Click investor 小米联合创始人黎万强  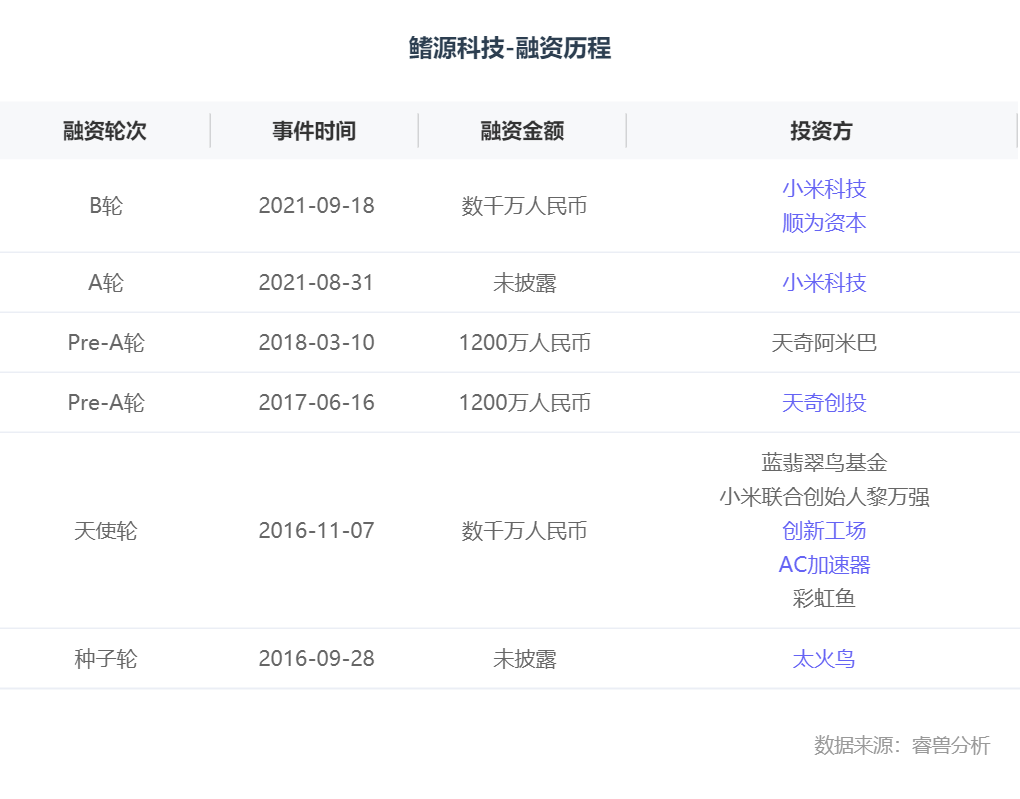pos(824,496)
